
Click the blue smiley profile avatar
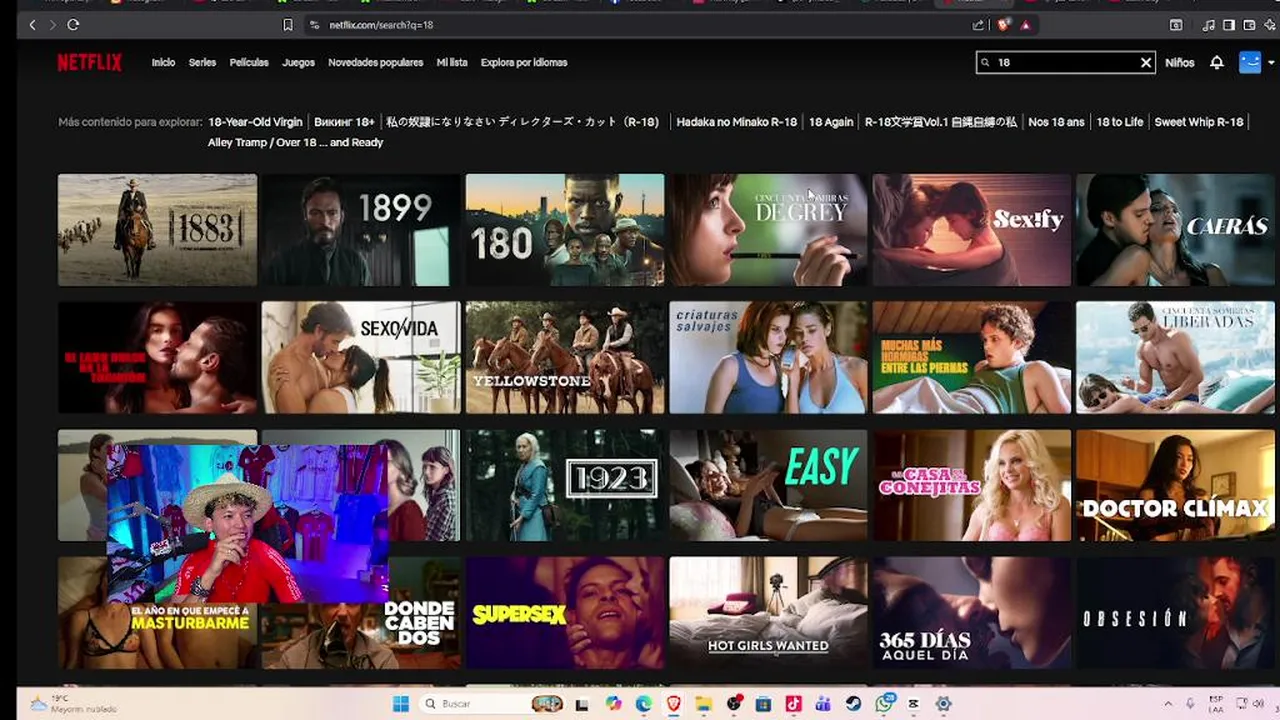pyautogui.click(x=1250, y=62)
